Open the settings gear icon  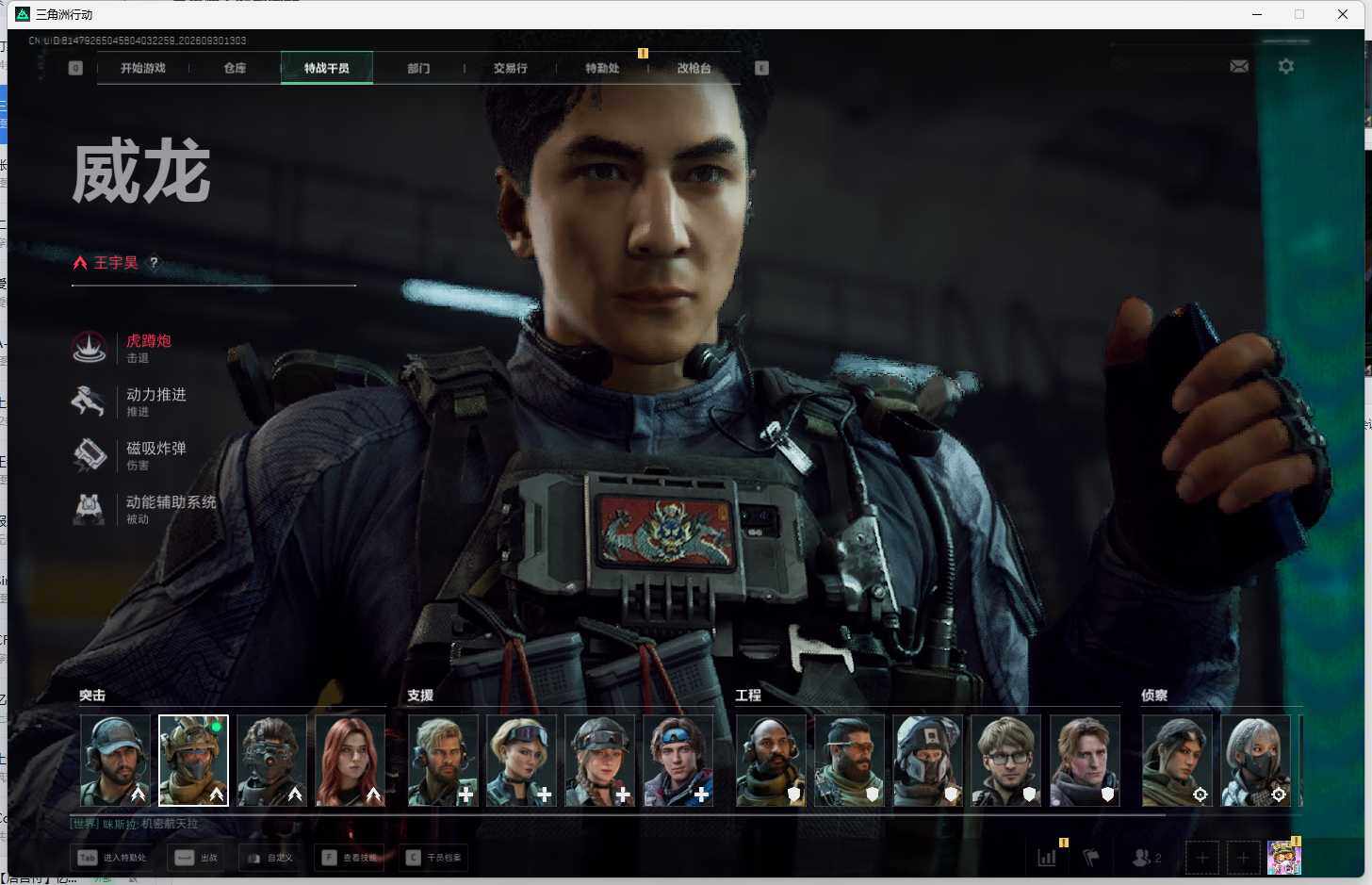(1285, 66)
